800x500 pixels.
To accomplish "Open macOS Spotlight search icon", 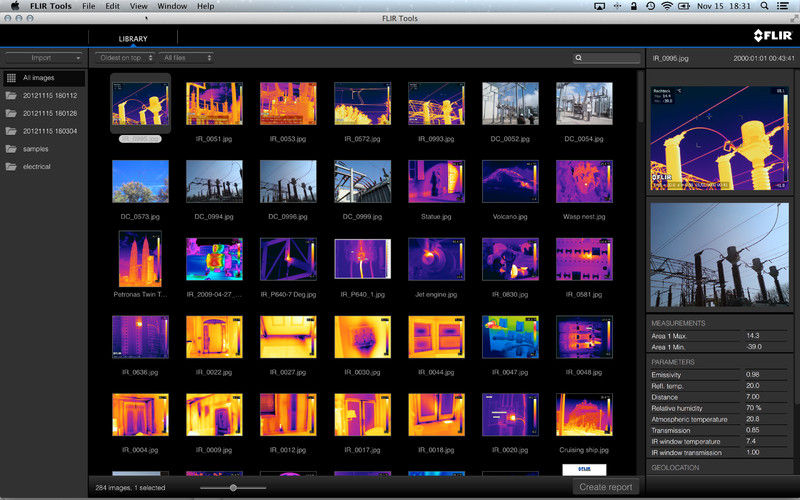I will pyautogui.click(x=764, y=6).
